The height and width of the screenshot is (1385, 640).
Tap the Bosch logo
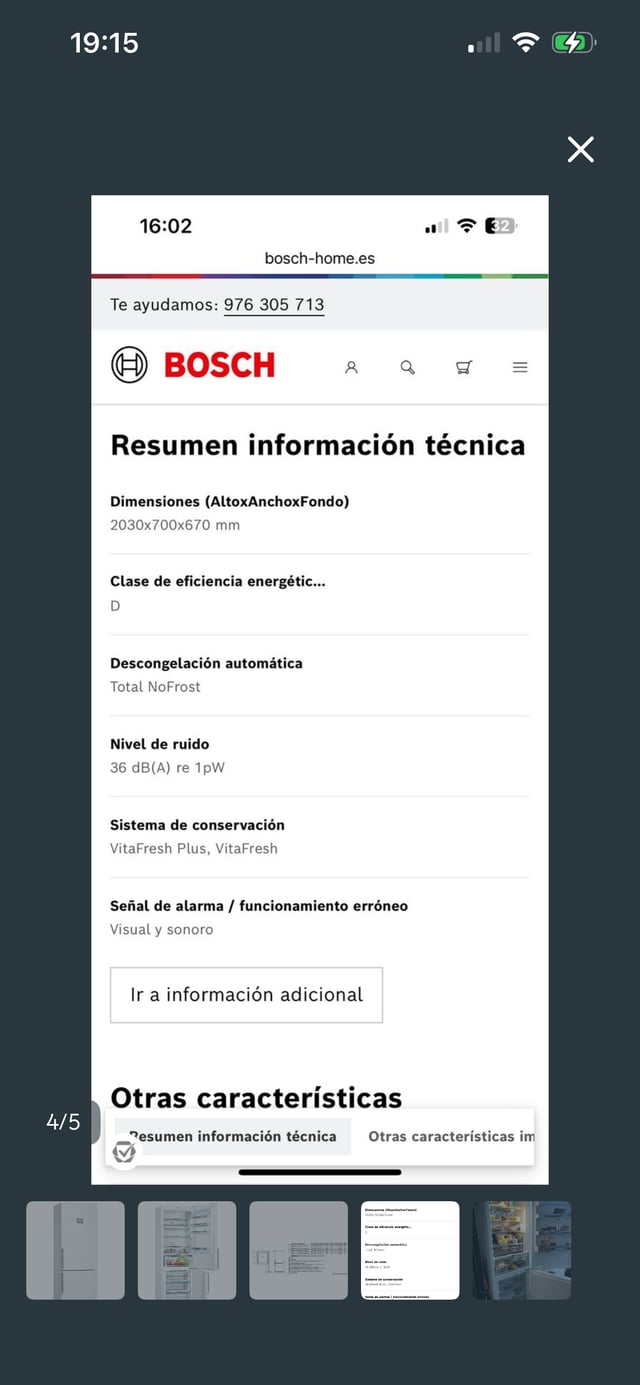click(193, 366)
